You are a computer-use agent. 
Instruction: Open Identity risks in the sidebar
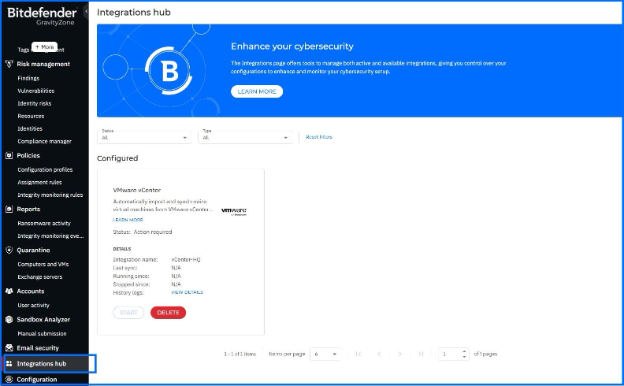tap(34, 103)
